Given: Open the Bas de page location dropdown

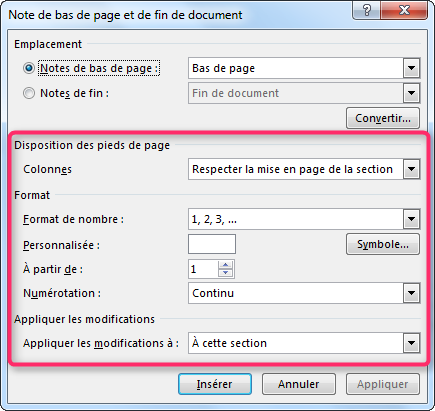Looking at the screenshot, I should tap(411, 68).
